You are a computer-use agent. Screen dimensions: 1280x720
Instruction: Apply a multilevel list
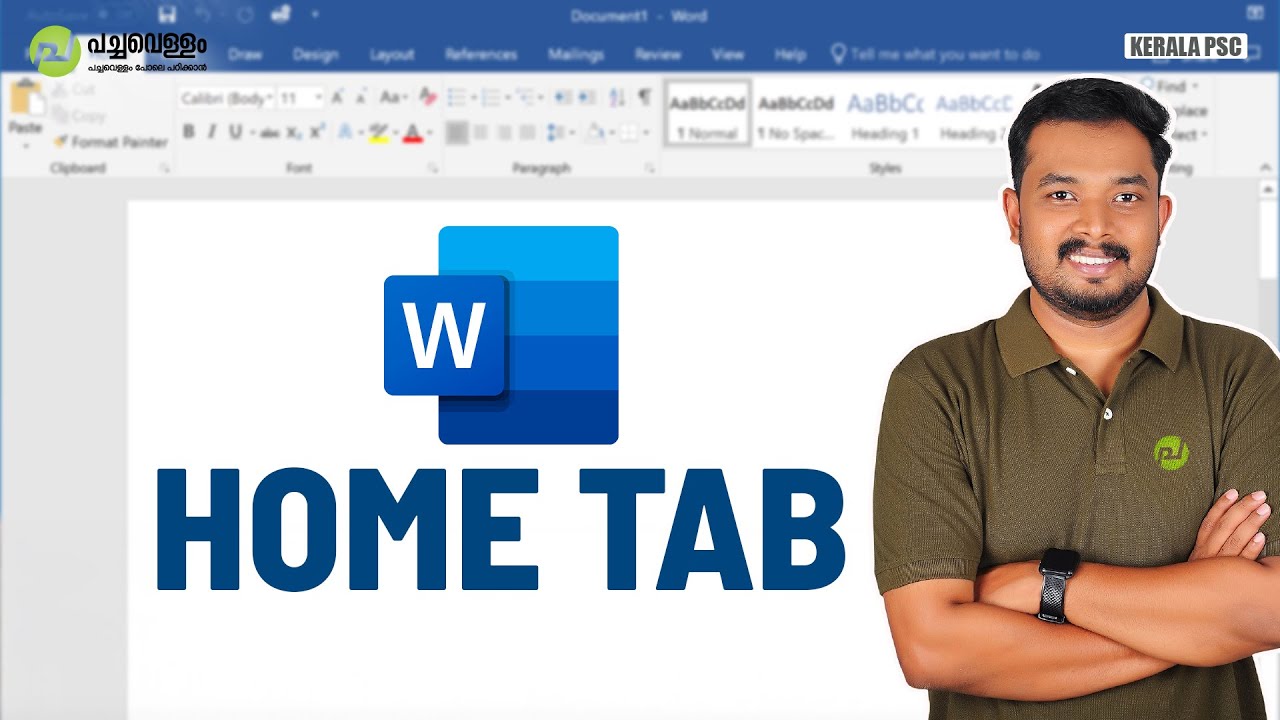(524, 98)
